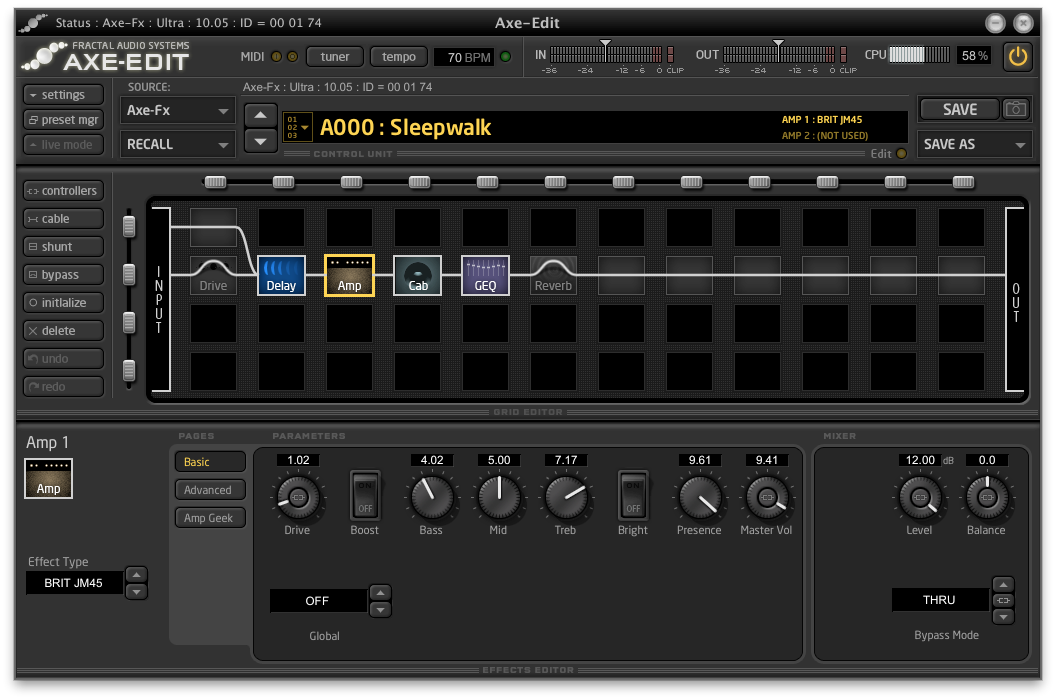The image size is (1056, 700).
Task: Click the Bass knob
Action: click(432, 498)
